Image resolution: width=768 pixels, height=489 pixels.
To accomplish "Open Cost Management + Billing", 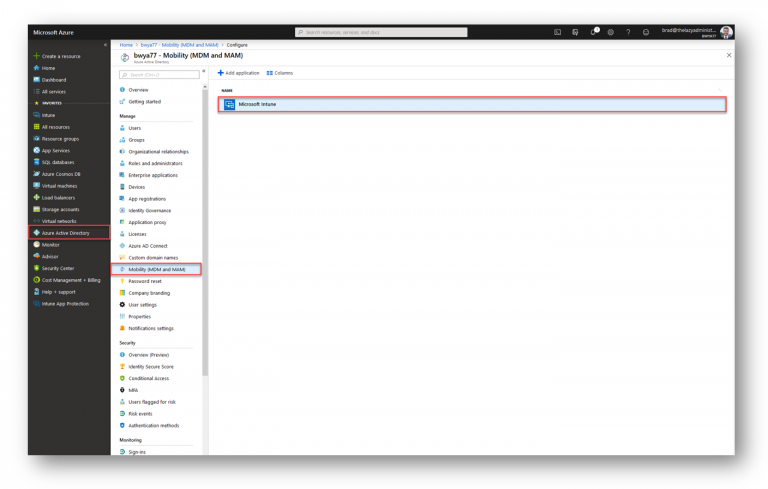I will point(69,280).
